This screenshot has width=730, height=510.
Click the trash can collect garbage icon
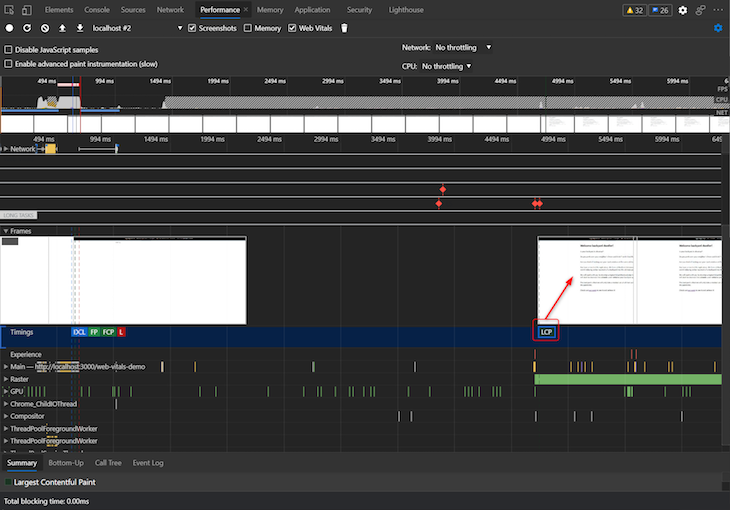344,28
